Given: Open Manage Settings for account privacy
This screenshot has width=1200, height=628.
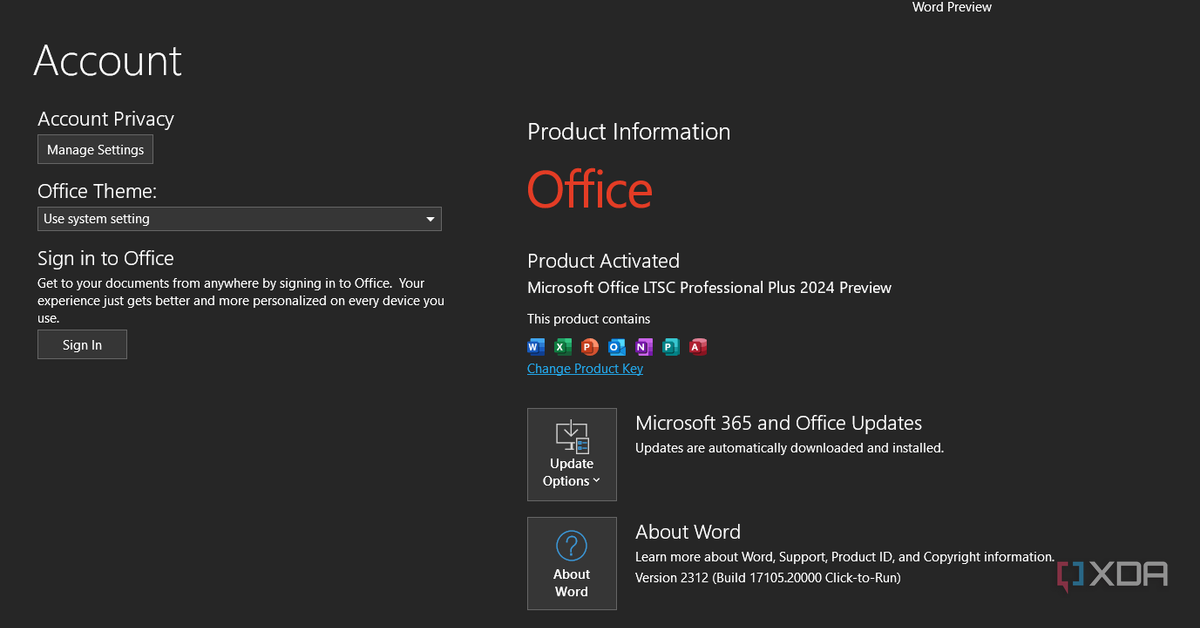Looking at the screenshot, I should (95, 150).
